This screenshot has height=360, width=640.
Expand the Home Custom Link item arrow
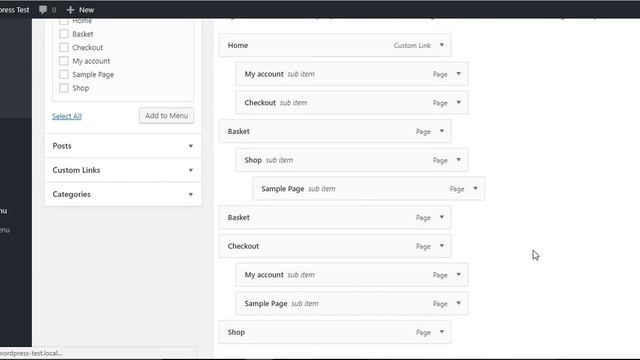(442, 45)
